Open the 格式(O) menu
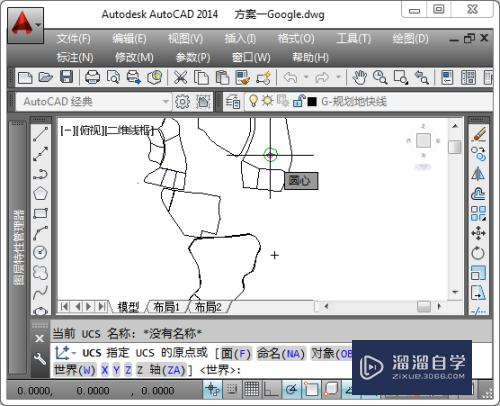The height and width of the screenshot is (406, 500). [x=296, y=39]
